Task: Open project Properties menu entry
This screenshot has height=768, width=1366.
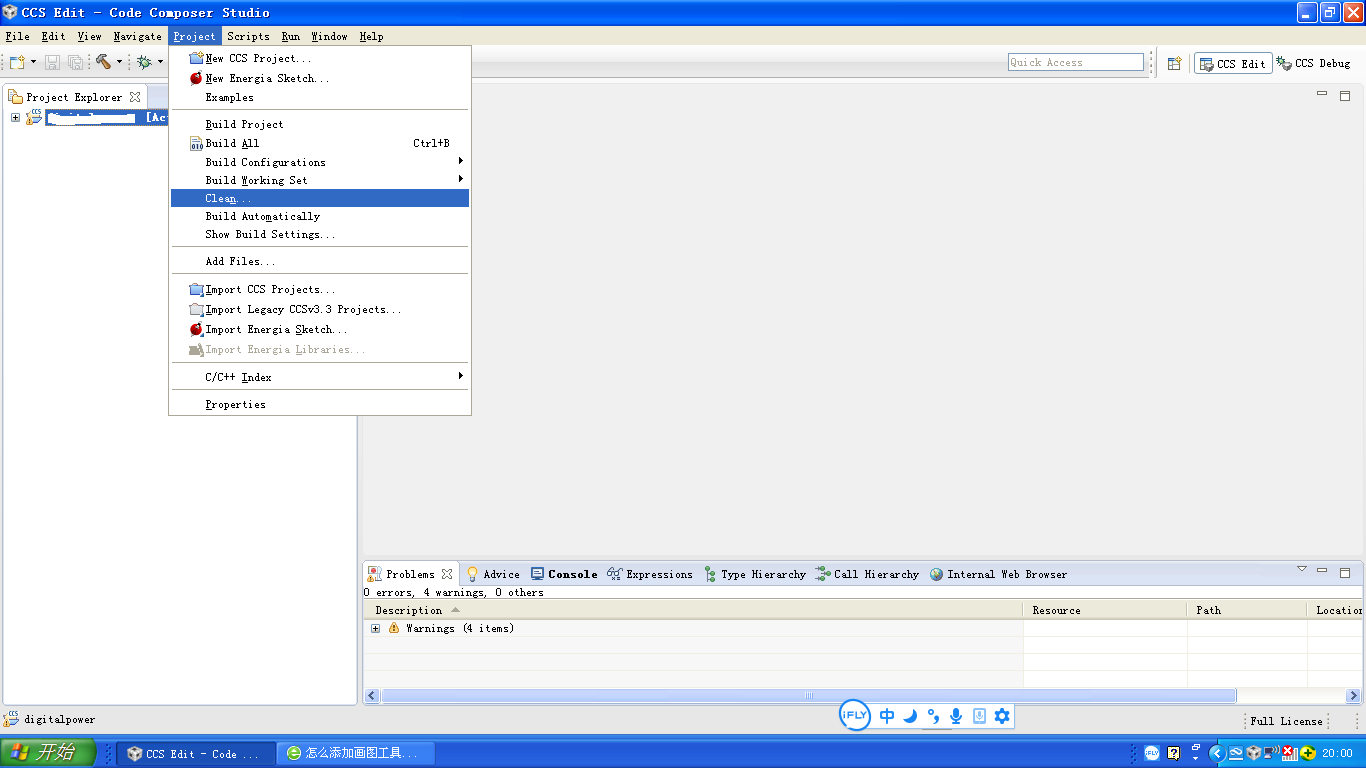Action: click(320, 404)
